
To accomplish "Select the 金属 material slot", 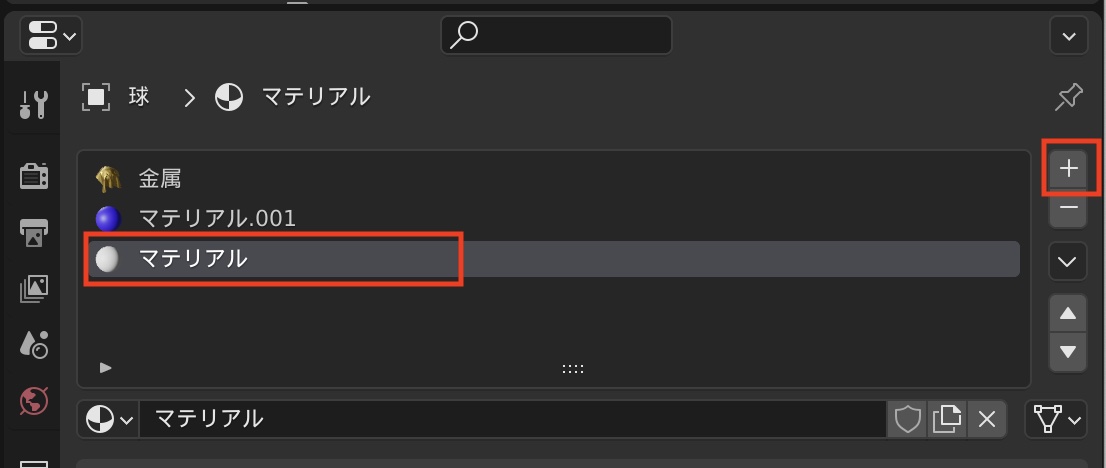I will click(160, 179).
